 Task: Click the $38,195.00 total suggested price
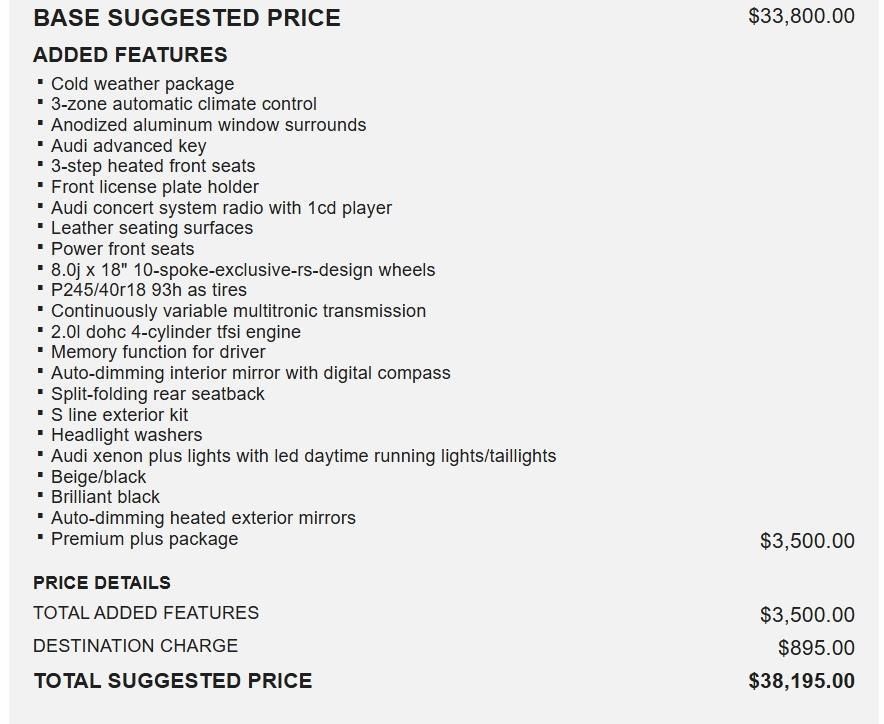[x=801, y=681]
